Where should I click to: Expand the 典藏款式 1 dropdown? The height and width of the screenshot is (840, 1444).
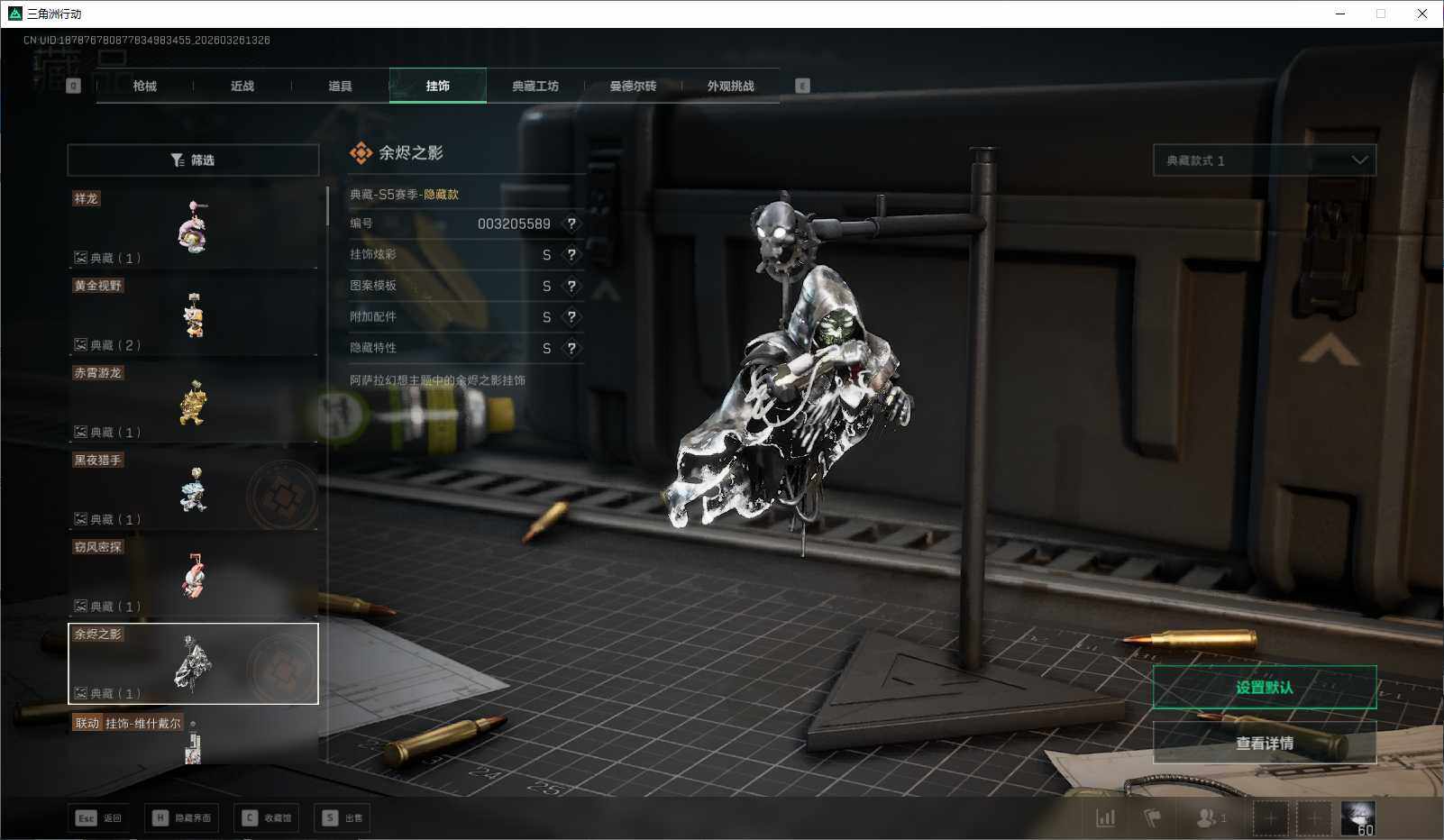tap(1265, 160)
